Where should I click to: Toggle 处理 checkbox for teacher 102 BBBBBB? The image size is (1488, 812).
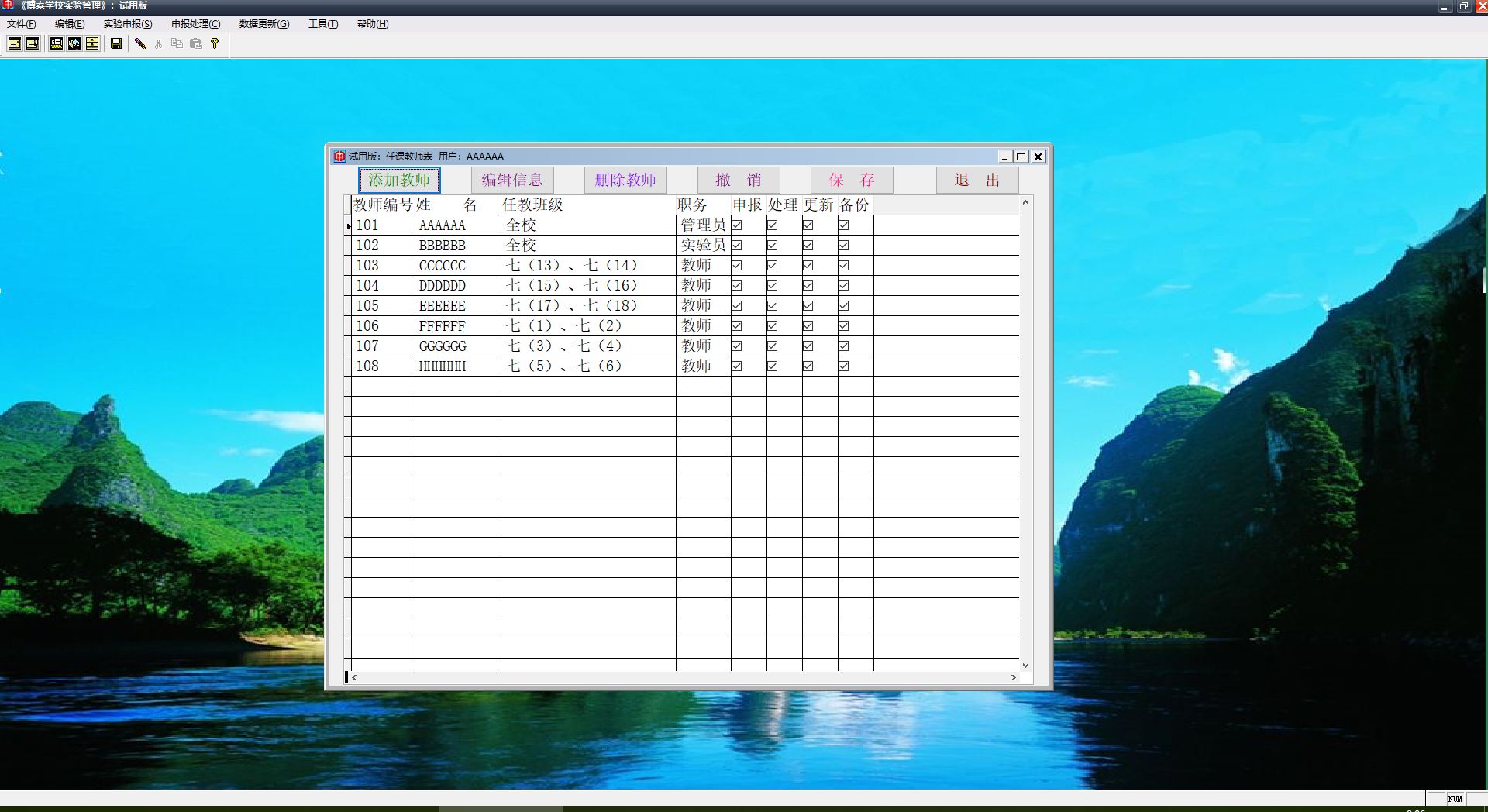(x=773, y=246)
